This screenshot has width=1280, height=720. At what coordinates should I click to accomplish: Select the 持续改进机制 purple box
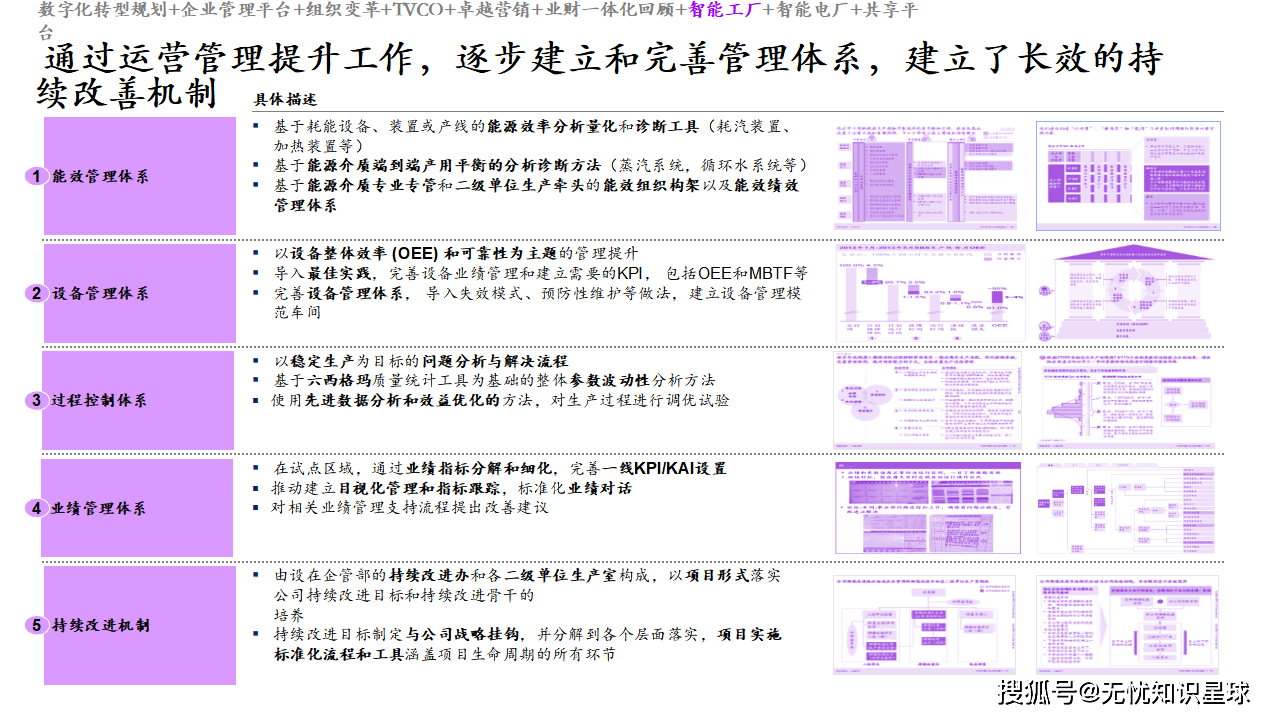pyautogui.click(x=138, y=626)
